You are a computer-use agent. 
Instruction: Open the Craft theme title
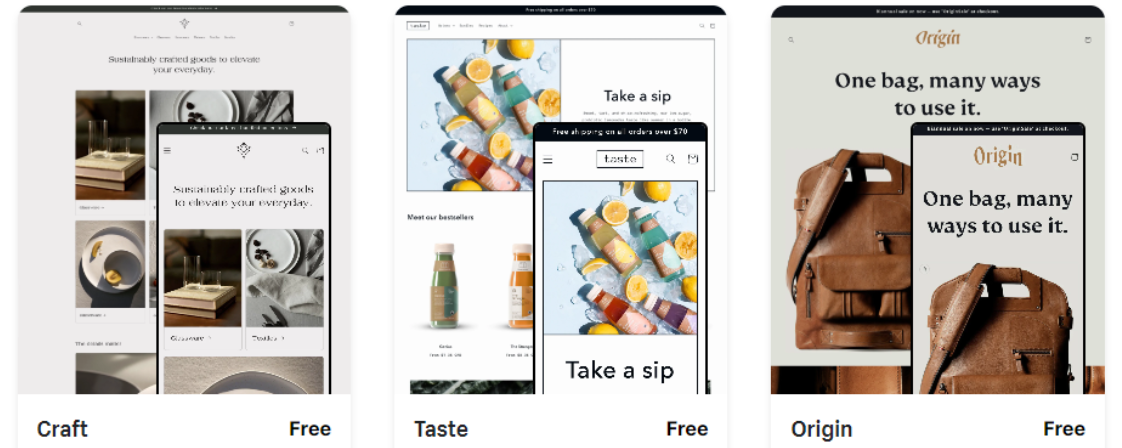coord(62,429)
